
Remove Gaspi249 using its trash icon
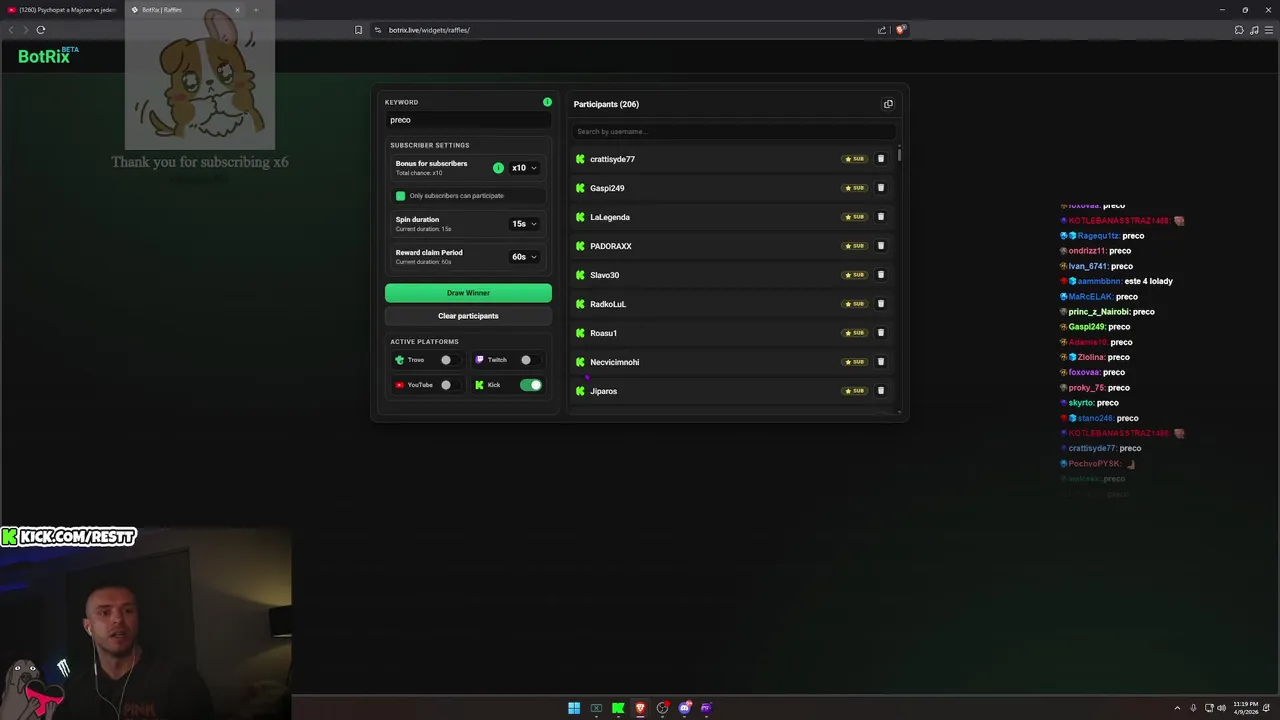coord(881,188)
